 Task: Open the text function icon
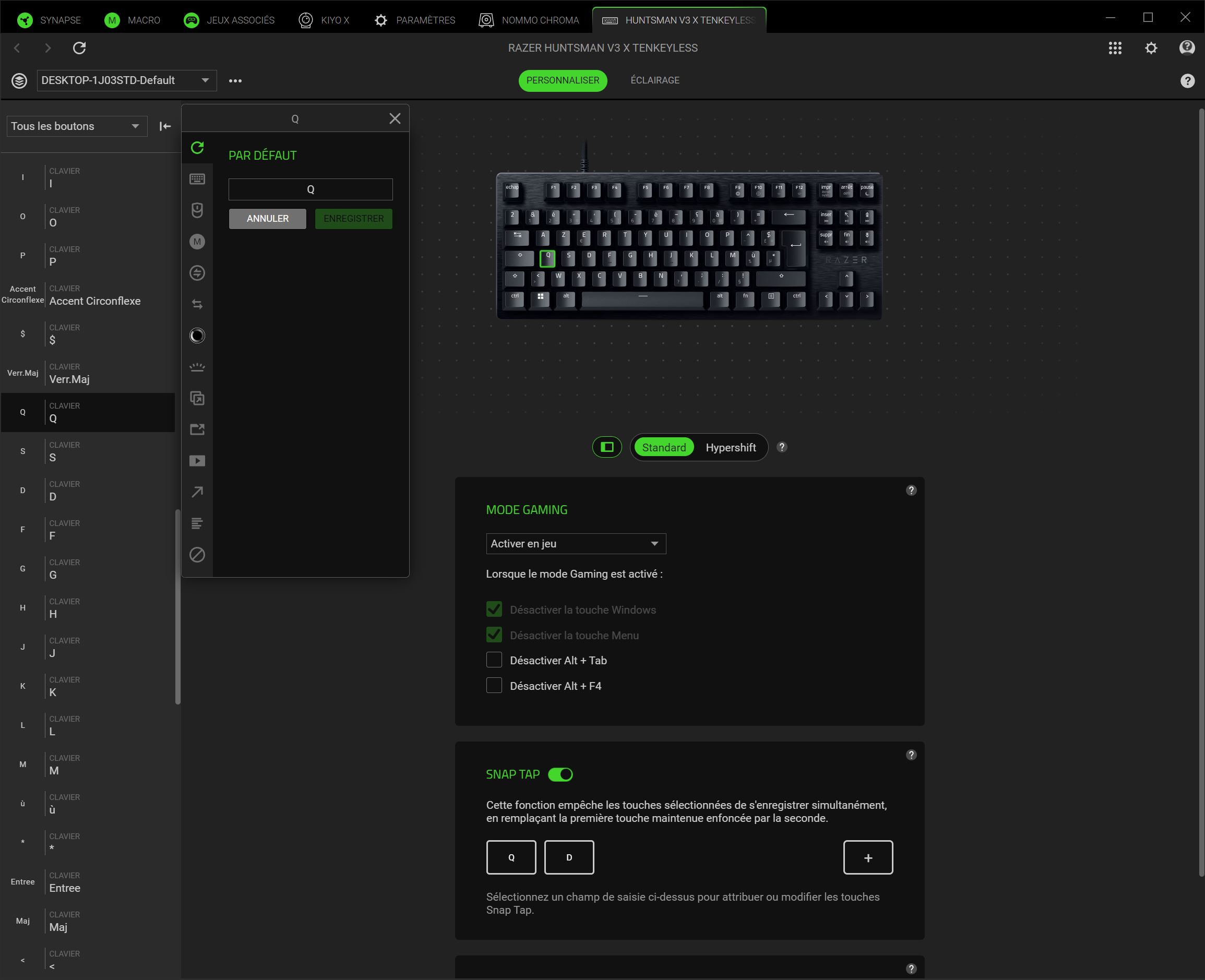click(x=197, y=524)
